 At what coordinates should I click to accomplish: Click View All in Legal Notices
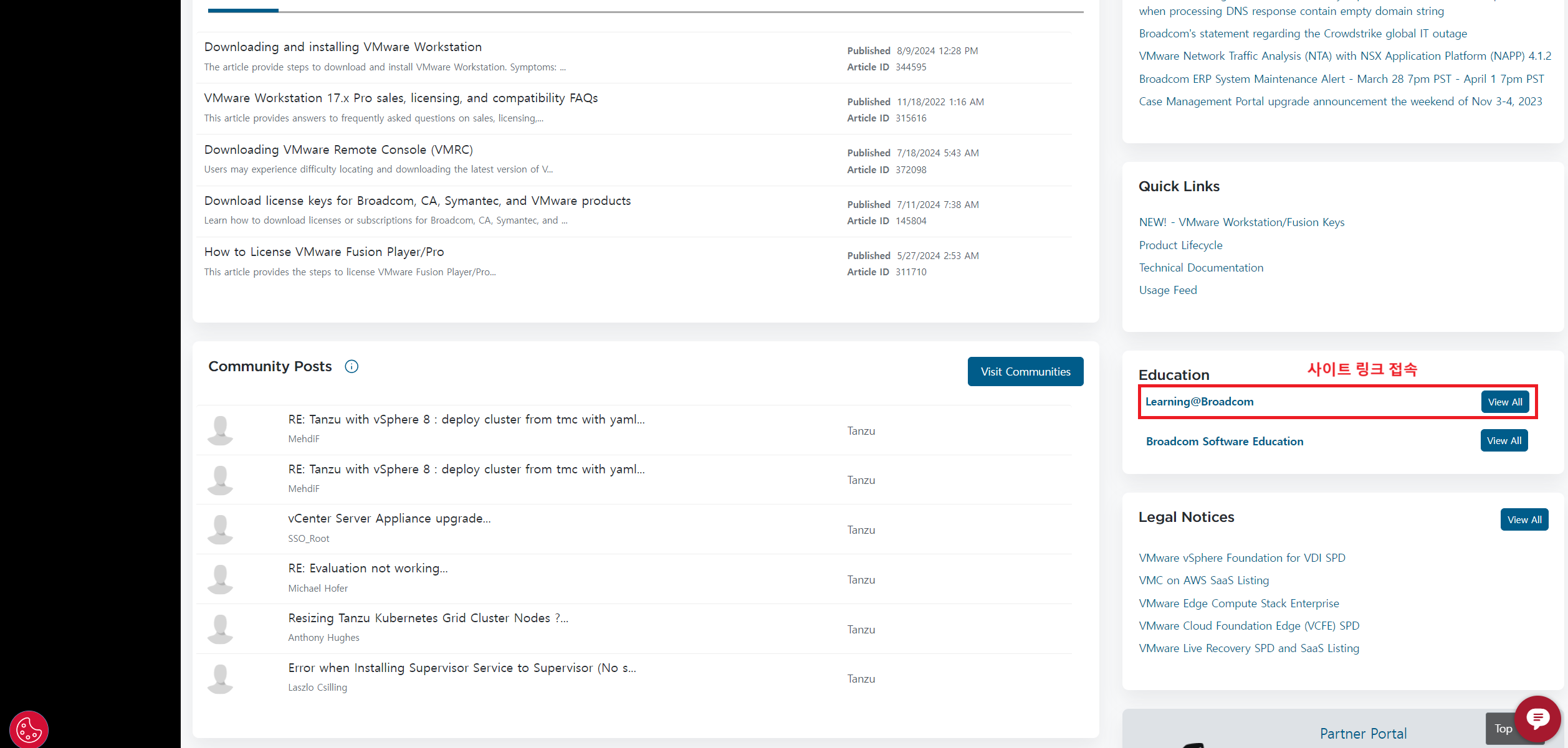tap(1524, 519)
